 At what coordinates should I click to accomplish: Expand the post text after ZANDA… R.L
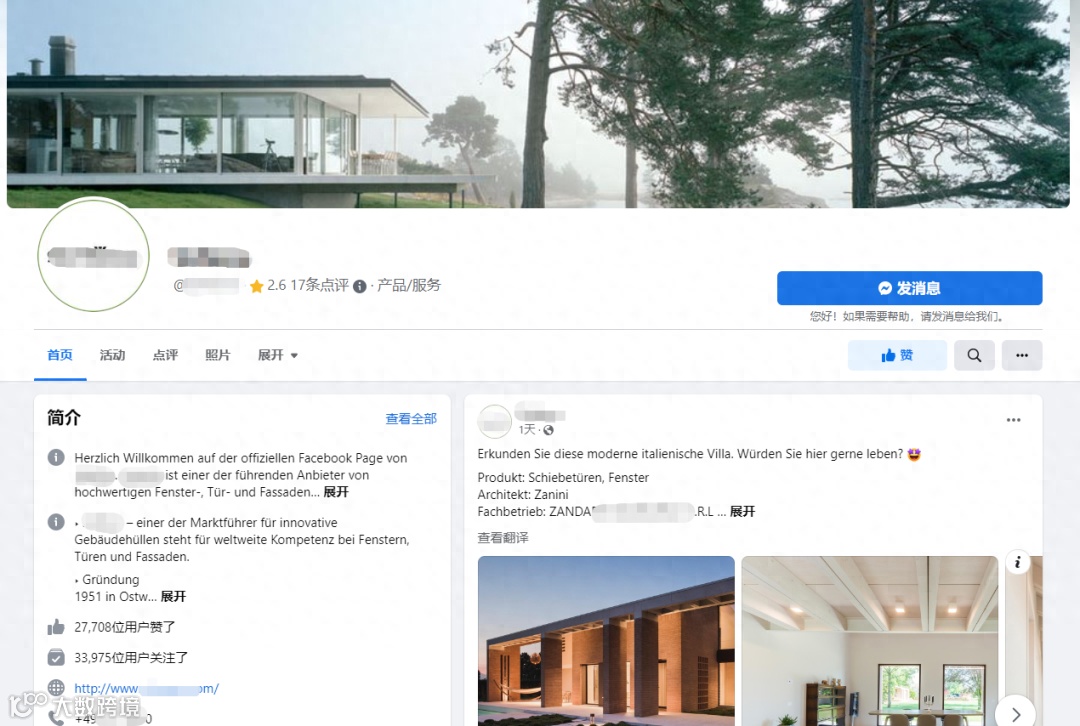coord(742,512)
